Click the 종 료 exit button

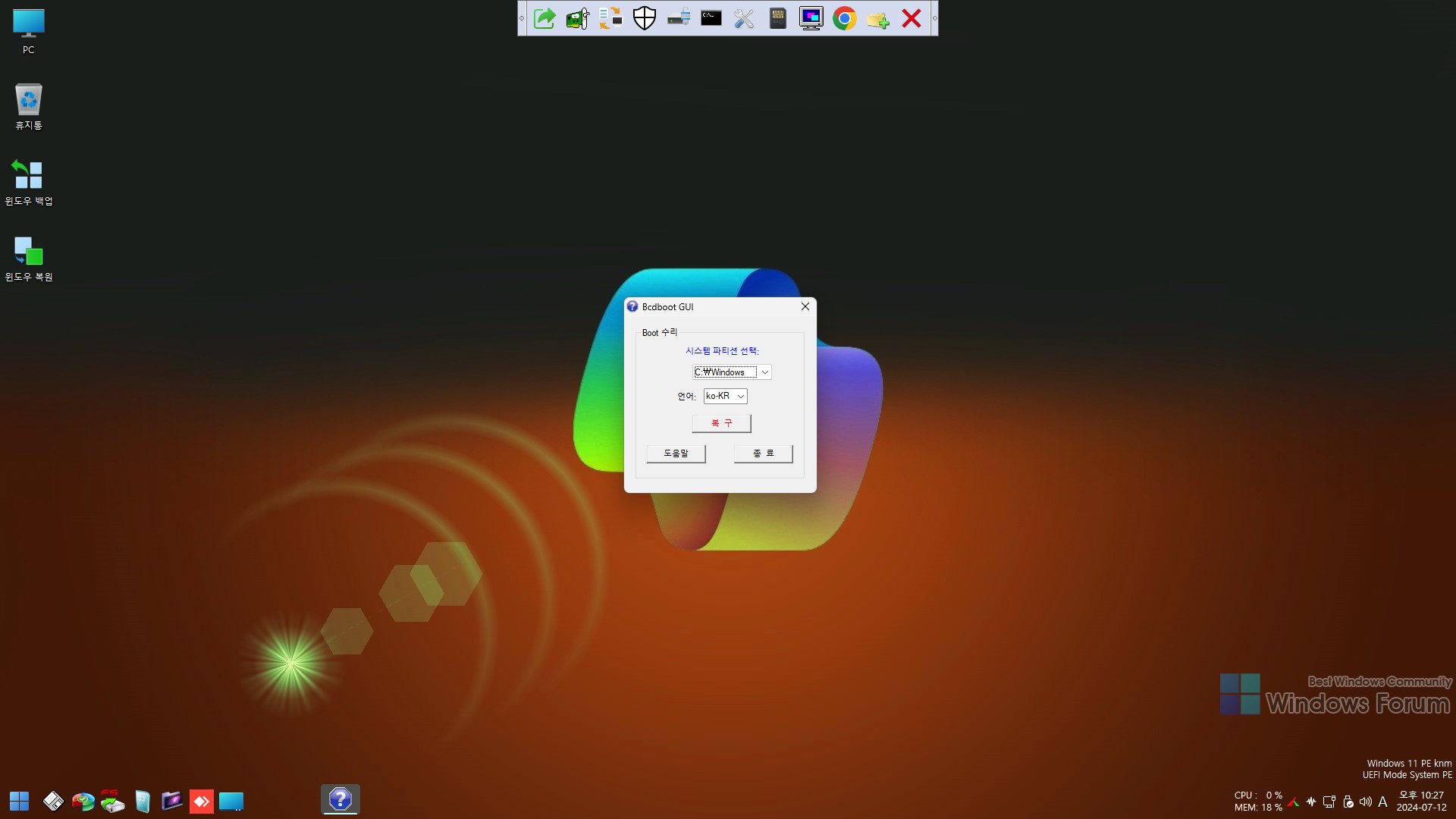tap(764, 453)
